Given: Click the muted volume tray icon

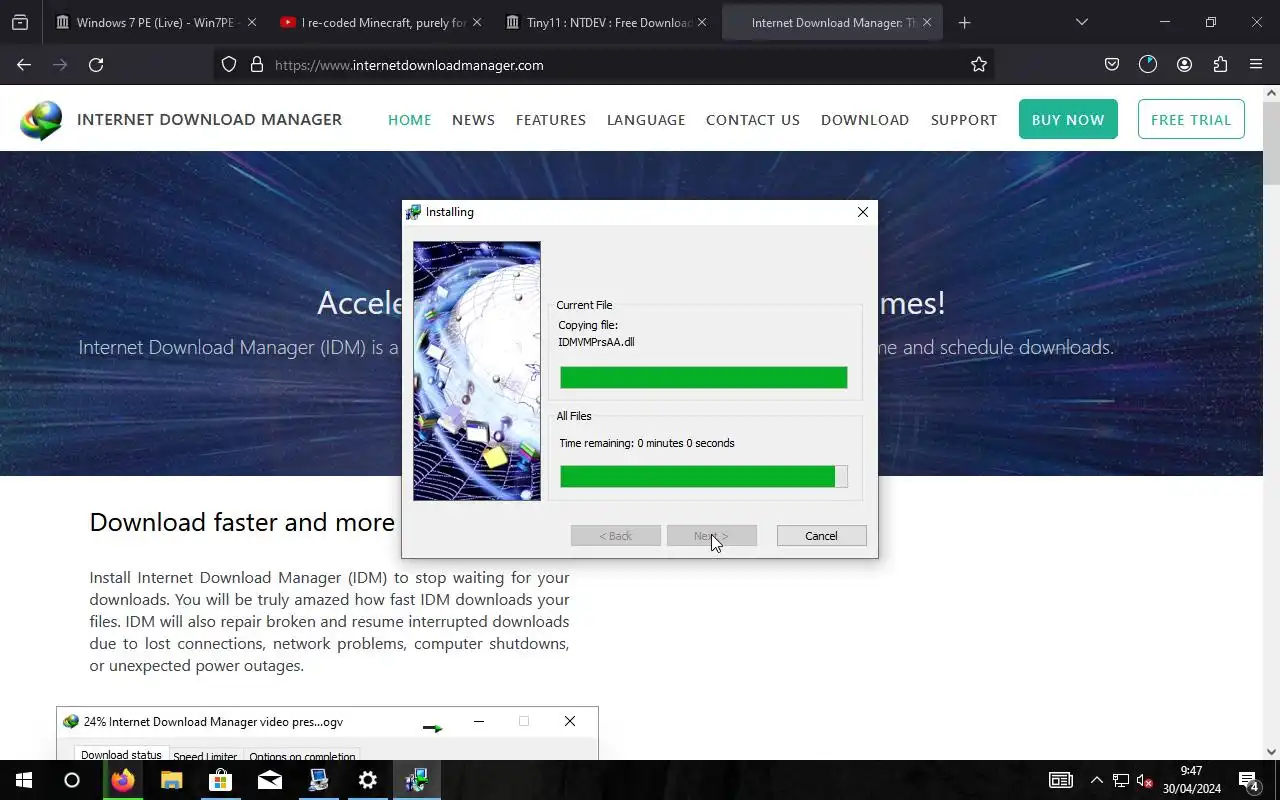Looking at the screenshot, I should pyautogui.click(x=1145, y=780).
